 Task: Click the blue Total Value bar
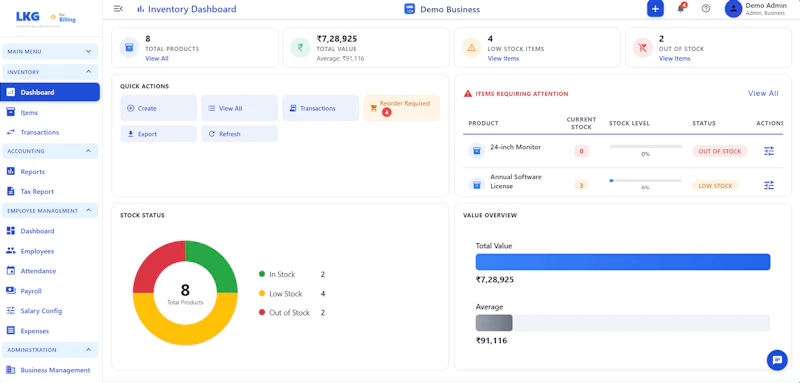(x=623, y=262)
